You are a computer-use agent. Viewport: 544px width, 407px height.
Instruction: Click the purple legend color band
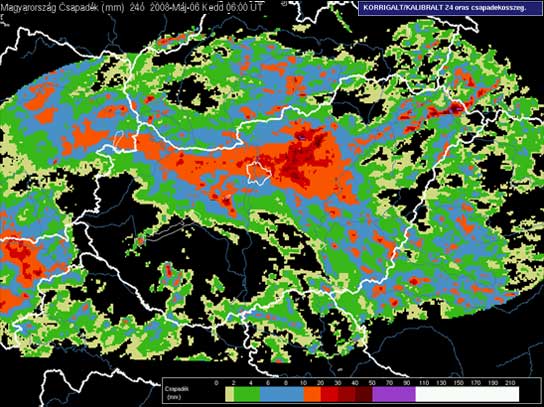394,394
